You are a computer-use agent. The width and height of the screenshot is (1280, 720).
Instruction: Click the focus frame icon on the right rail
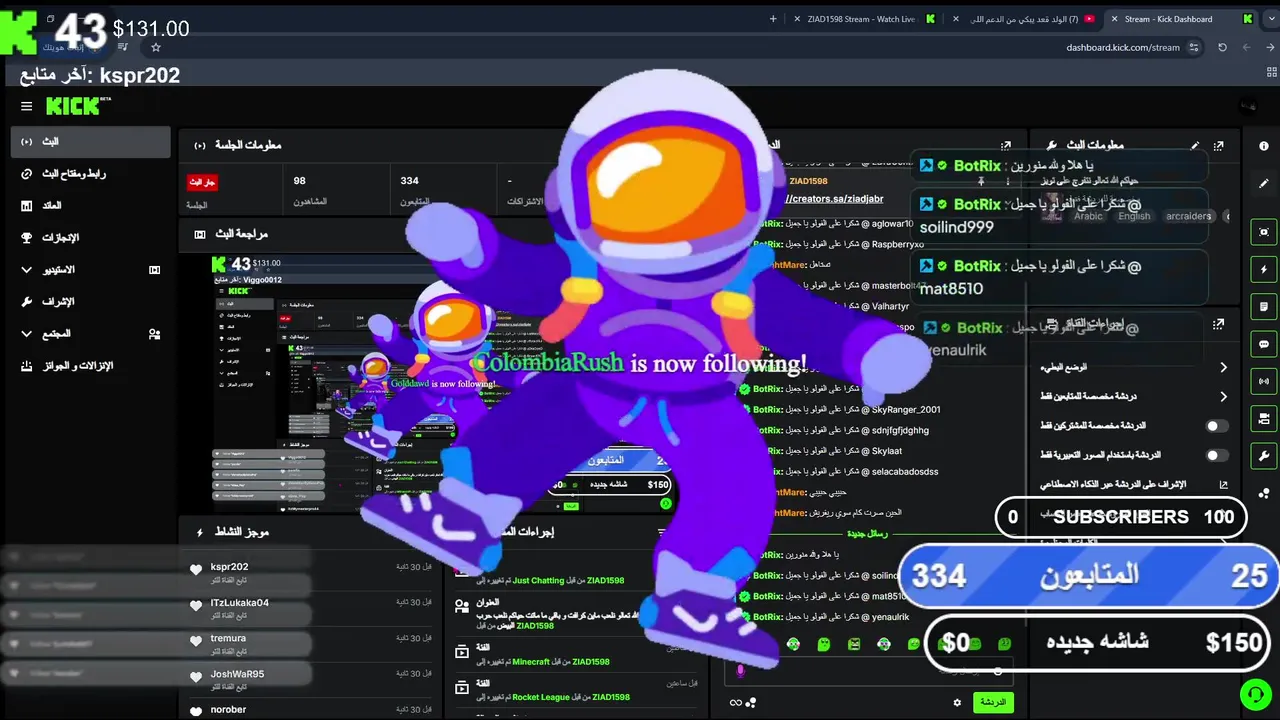[1264, 232]
